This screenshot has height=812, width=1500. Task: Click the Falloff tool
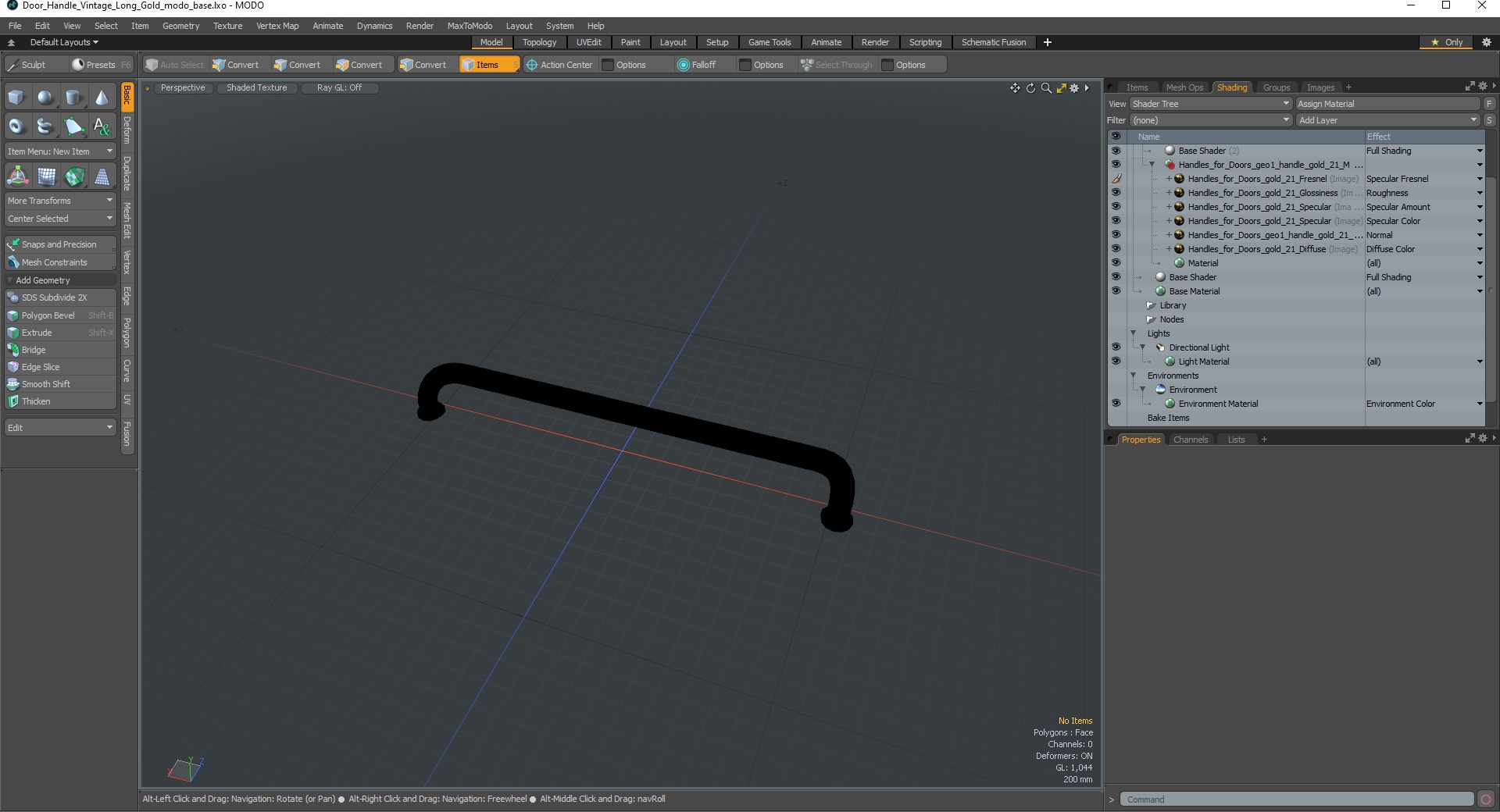[x=697, y=65]
